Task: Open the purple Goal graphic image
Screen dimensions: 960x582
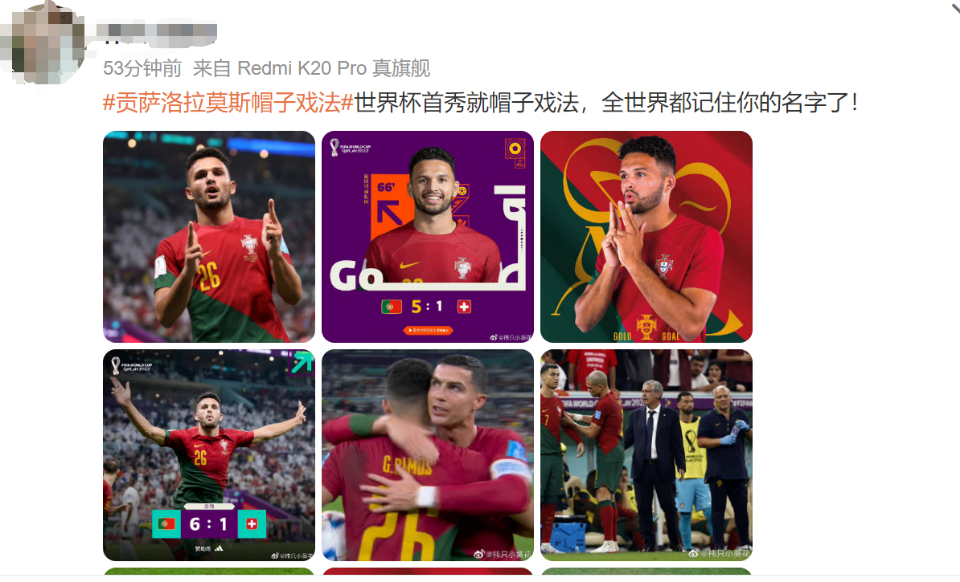Action: [427, 237]
